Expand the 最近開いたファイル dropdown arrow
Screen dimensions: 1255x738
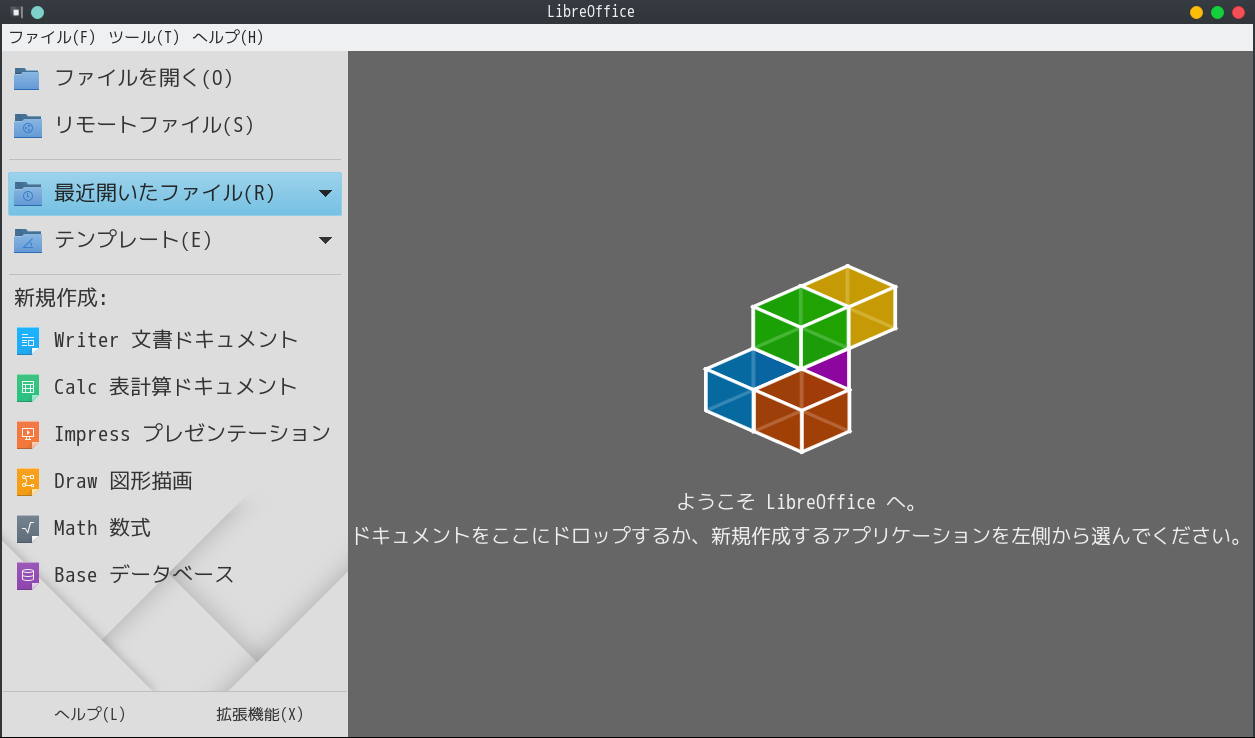pyautogui.click(x=325, y=193)
